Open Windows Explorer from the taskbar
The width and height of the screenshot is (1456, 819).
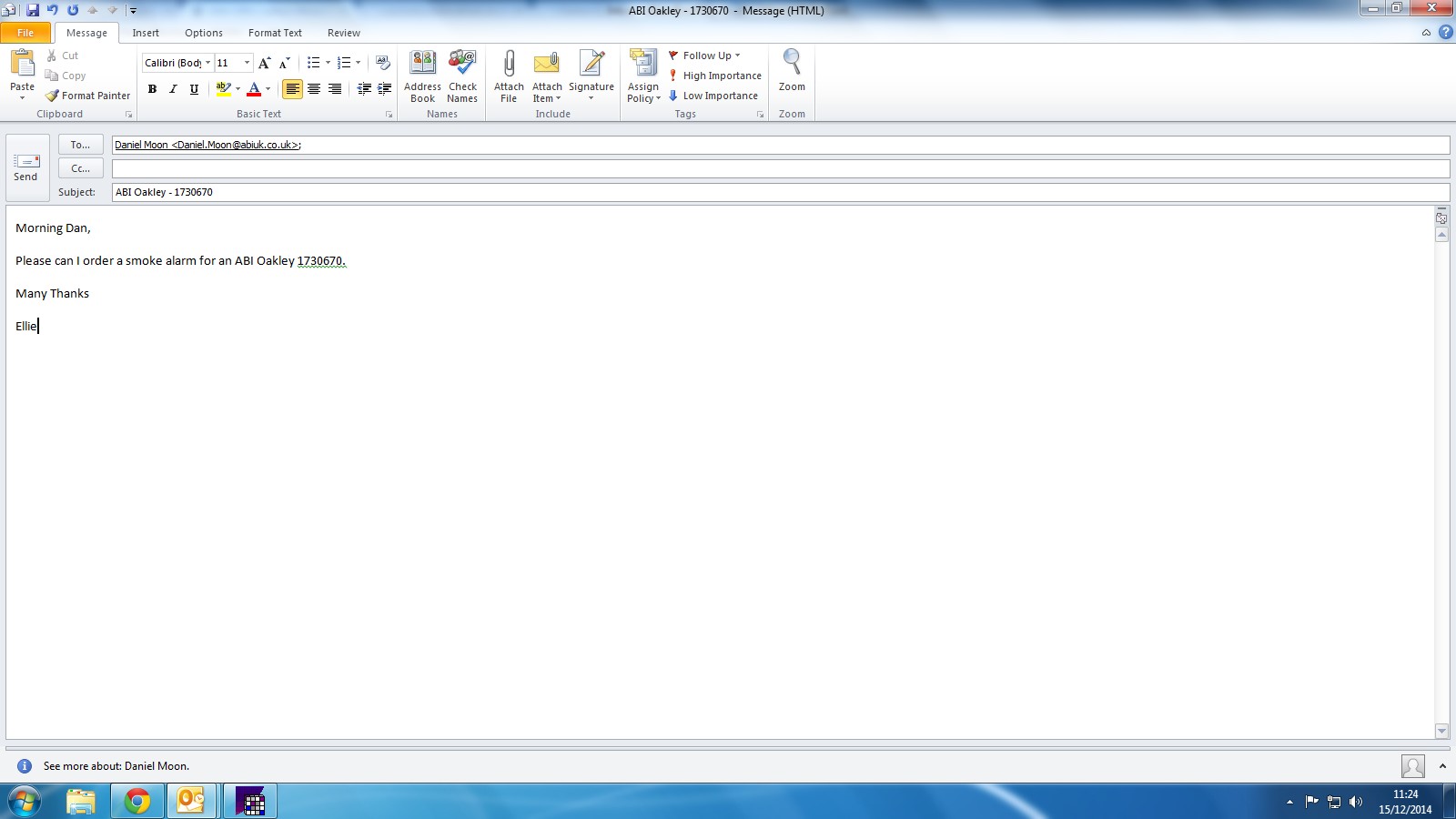[81, 802]
